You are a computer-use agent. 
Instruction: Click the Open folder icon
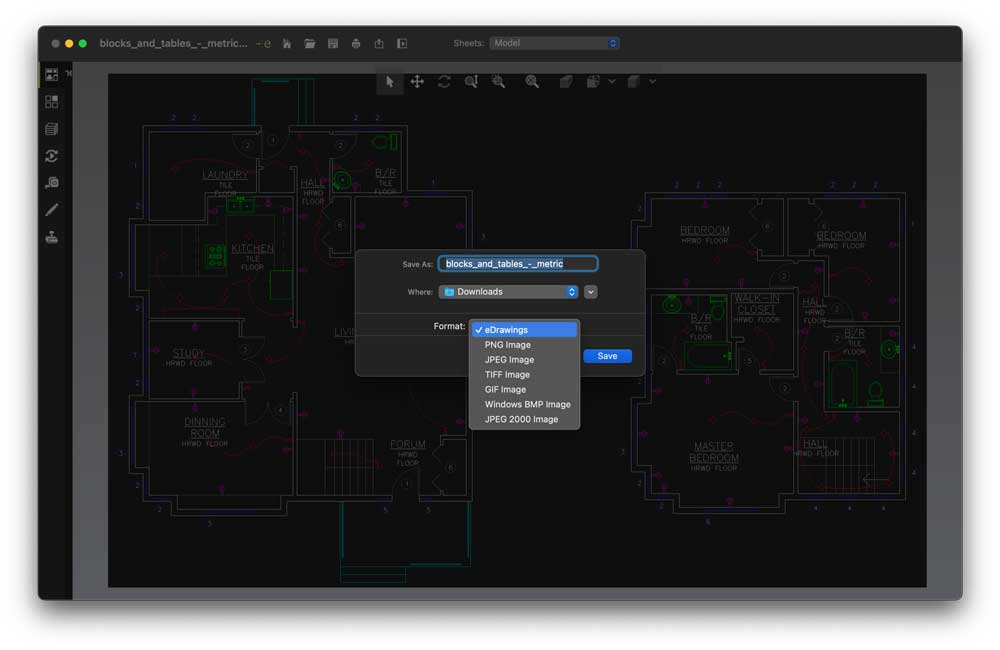pos(310,44)
